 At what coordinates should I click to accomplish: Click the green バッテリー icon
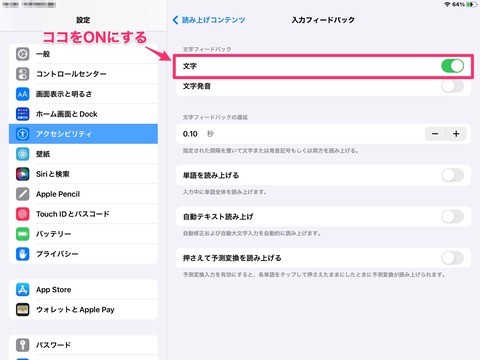[x=23, y=234]
